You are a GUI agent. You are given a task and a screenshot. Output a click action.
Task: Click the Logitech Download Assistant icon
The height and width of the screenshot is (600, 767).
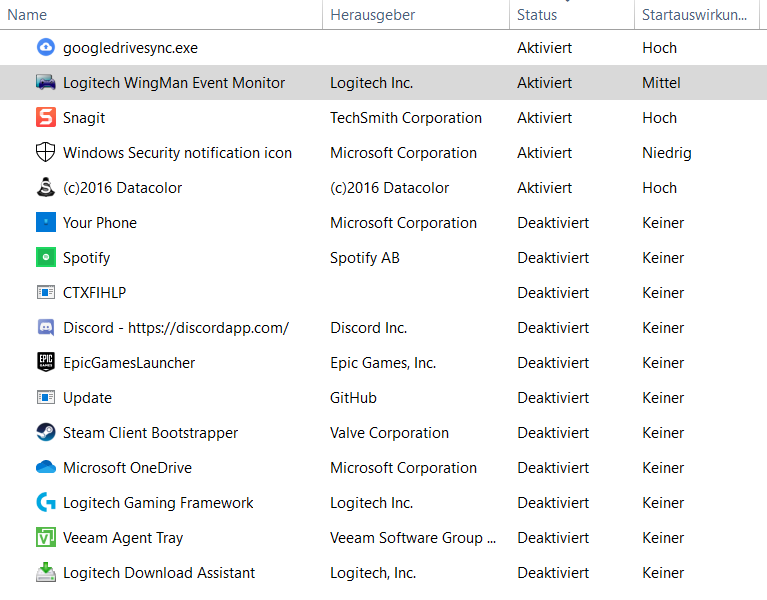coord(45,572)
